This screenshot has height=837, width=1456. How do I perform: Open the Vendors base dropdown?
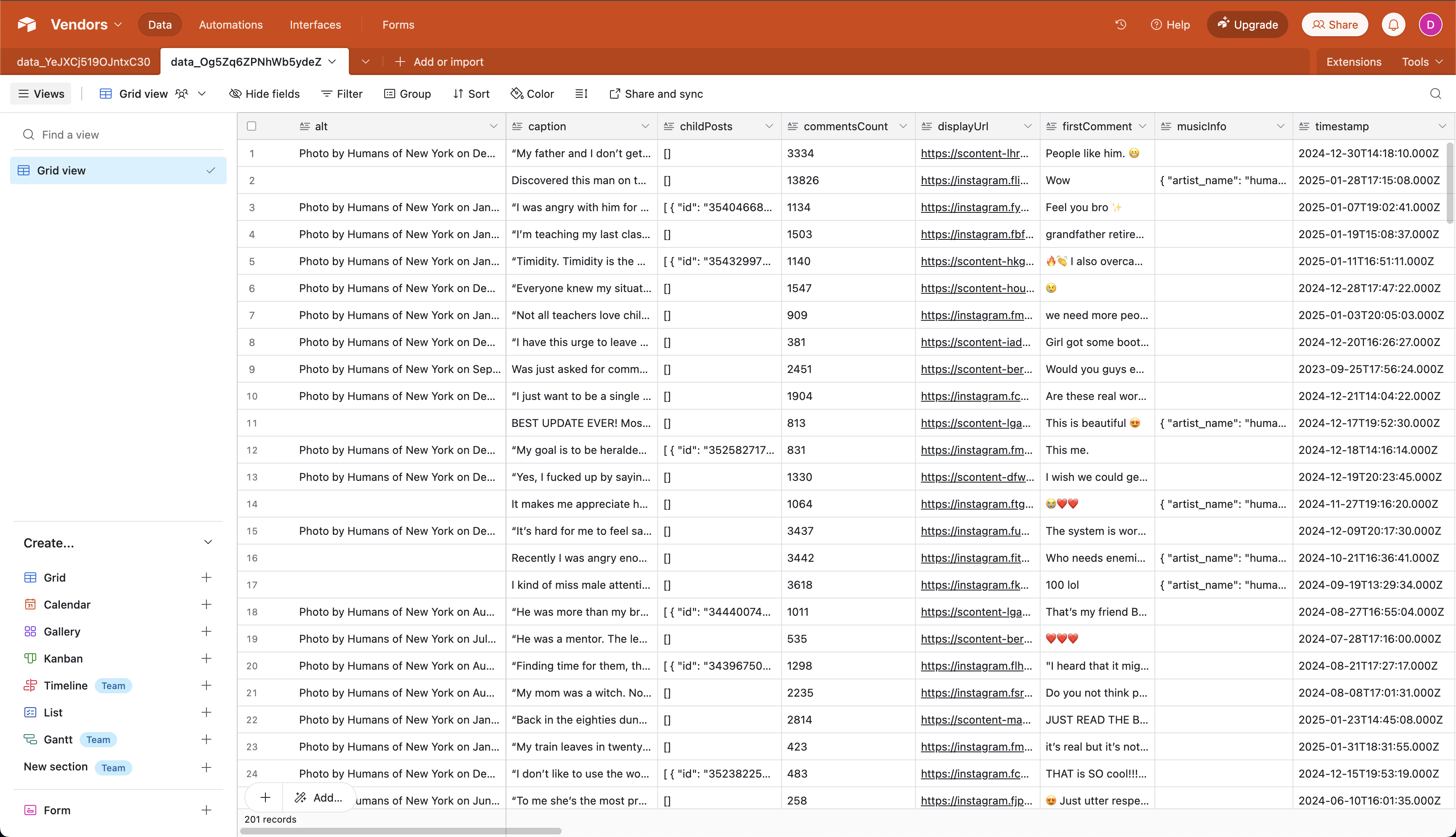(118, 24)
